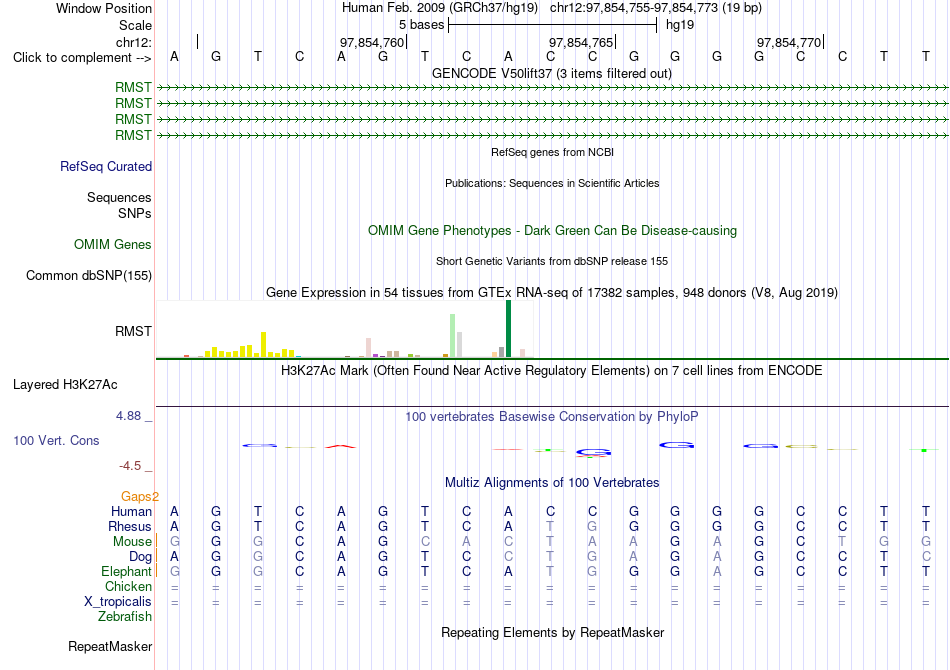Click the Window Position label
The height and width of the screenshot is (670, 950).
click(104, 8)
